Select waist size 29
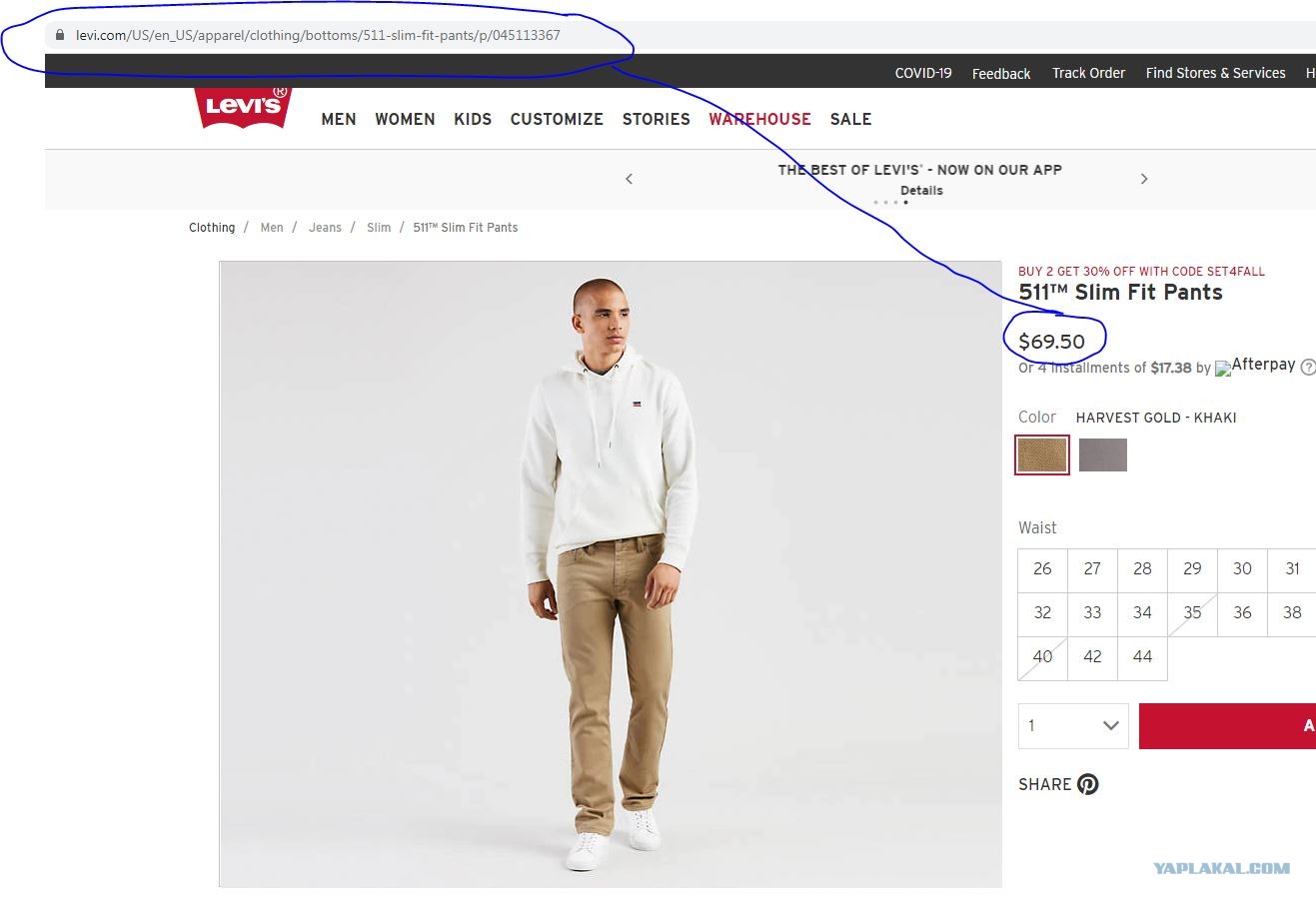 [1192, 569]
